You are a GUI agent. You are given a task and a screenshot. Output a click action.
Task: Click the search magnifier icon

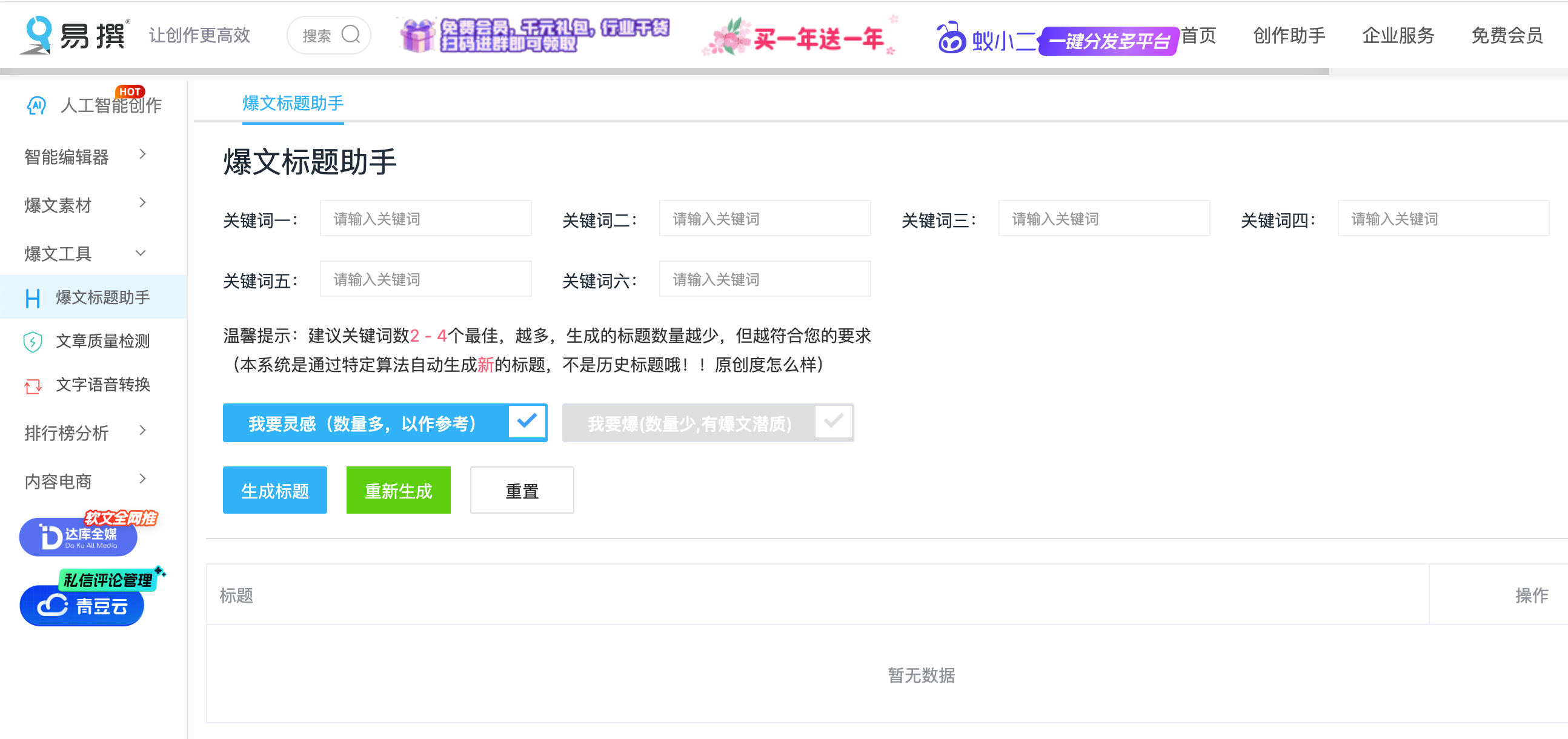pyautogui.click(x=351, y=35)
